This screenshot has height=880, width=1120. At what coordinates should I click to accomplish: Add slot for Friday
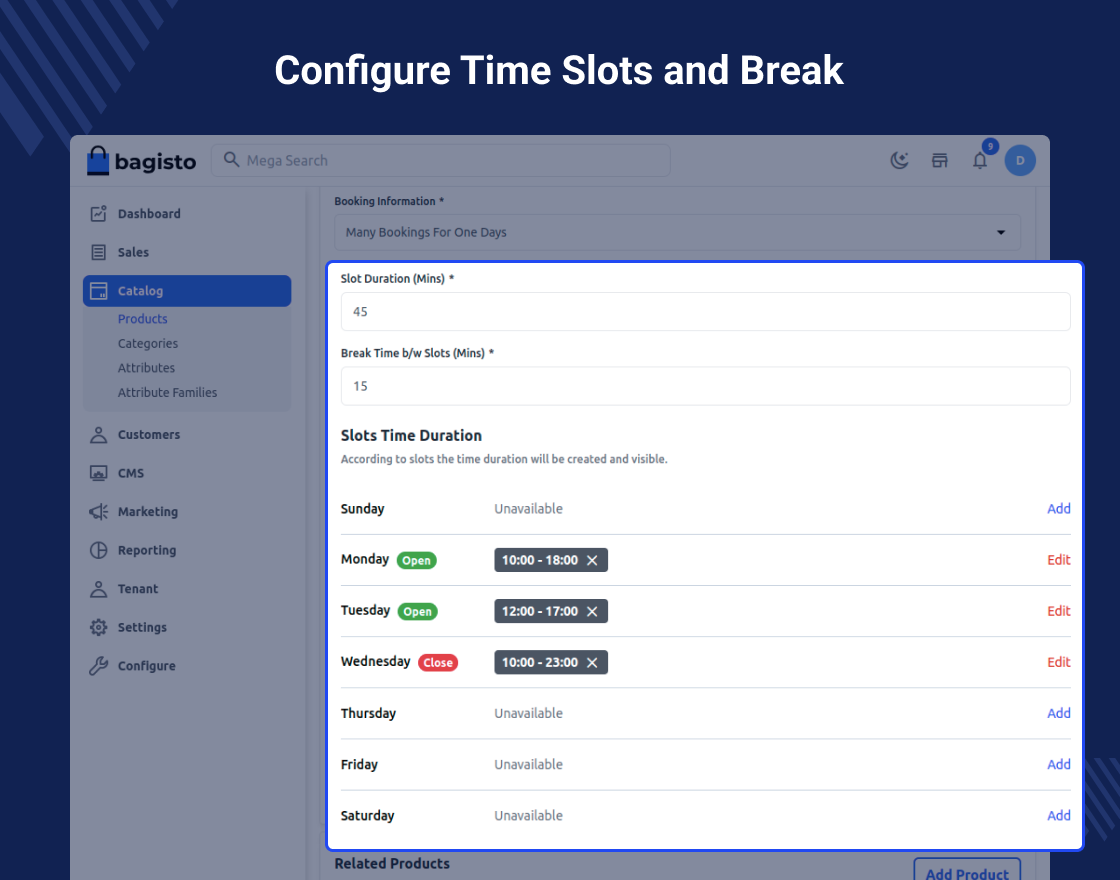pyautogui.click(x=1059, y=764)
